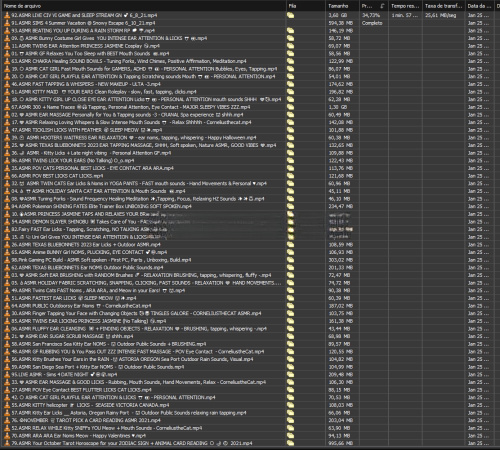The height and width of the screenshot is (450, 500).
Task: Select the FAST TAPPING & WHISPERS file row
Action: 144,84
